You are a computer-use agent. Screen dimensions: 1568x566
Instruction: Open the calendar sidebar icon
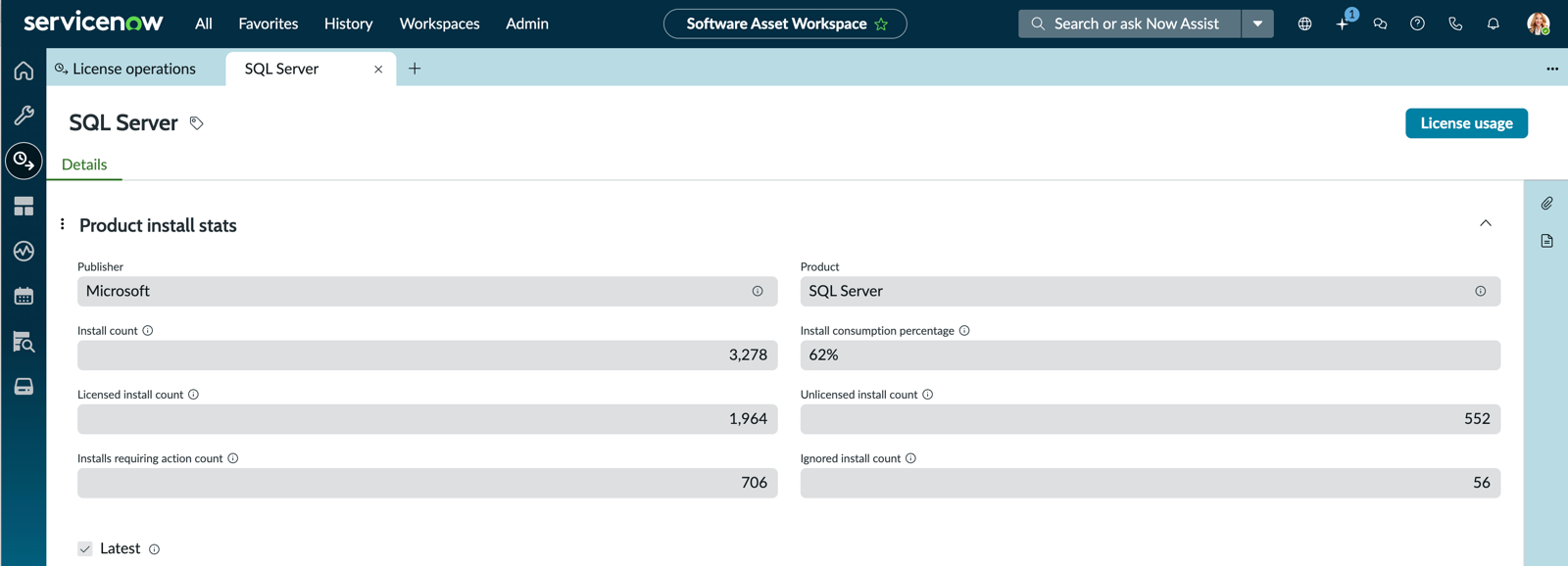(24, 296)
